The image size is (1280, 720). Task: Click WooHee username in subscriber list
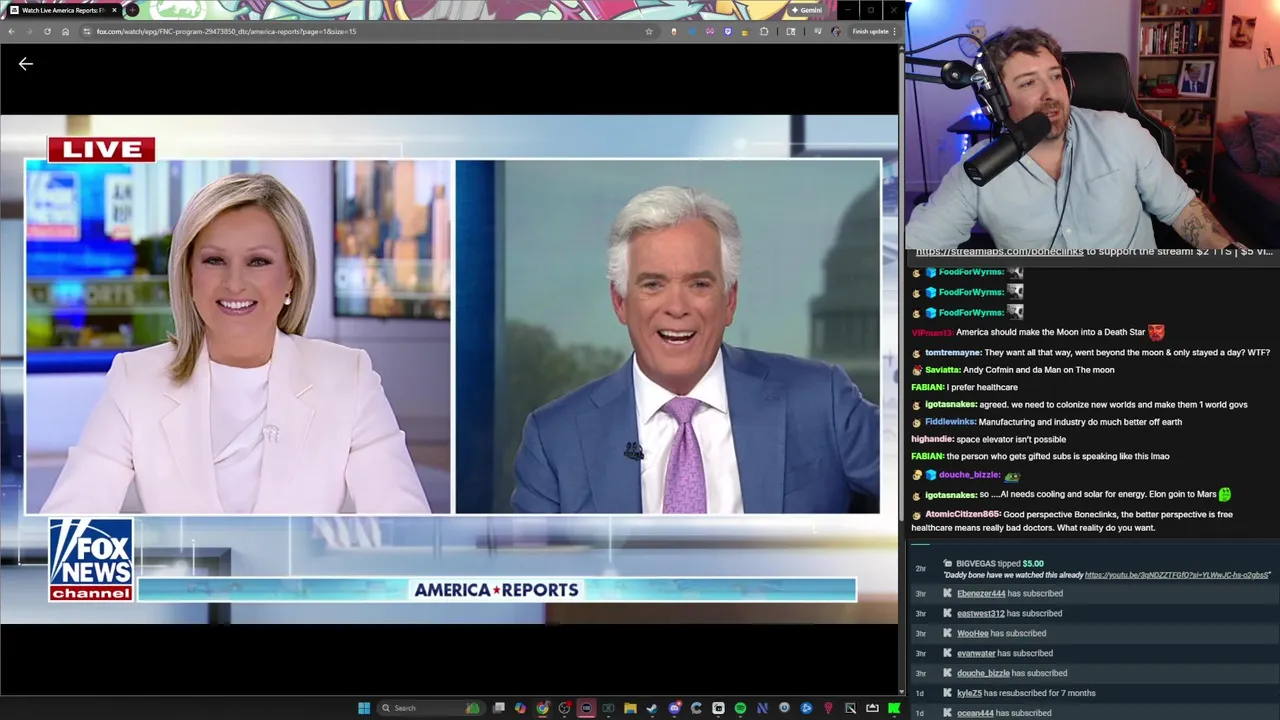pos(972,633)
